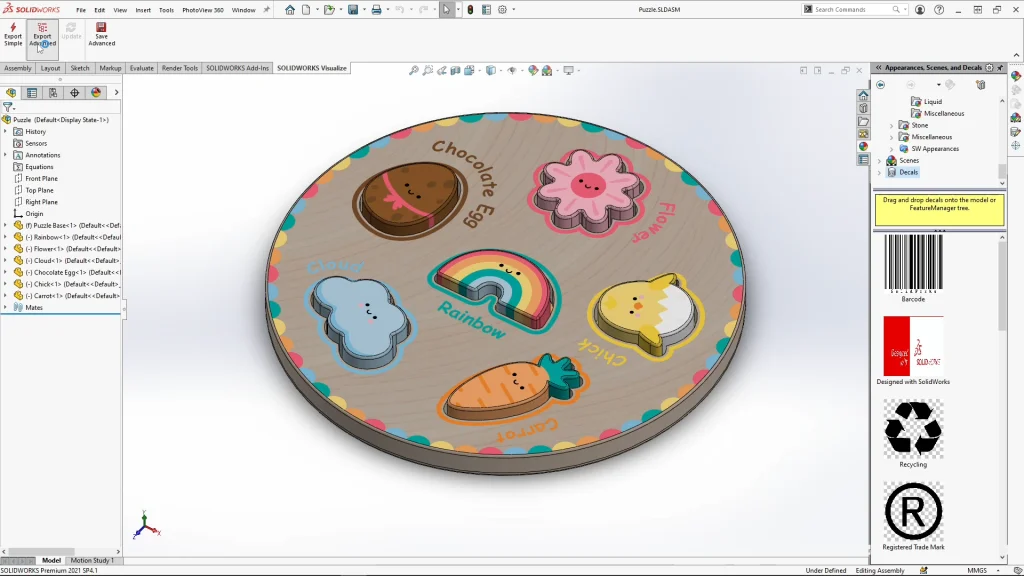Expand the Puzzle Base component in tree
Image resolution: width=1024 pixels, height=576 pixels.
point(5,226)
